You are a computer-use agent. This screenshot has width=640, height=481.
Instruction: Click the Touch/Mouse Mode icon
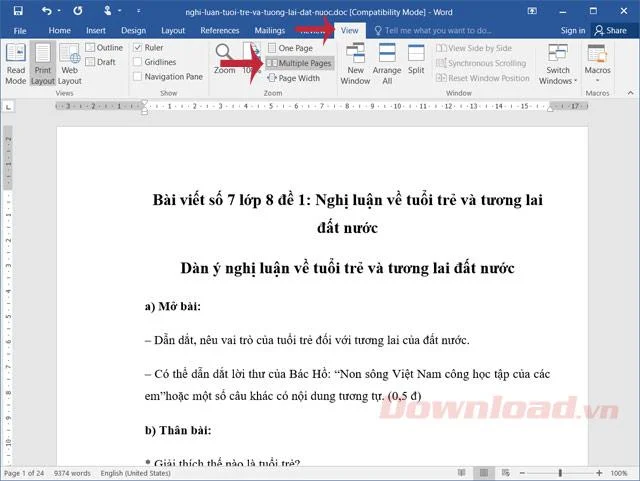108,11
